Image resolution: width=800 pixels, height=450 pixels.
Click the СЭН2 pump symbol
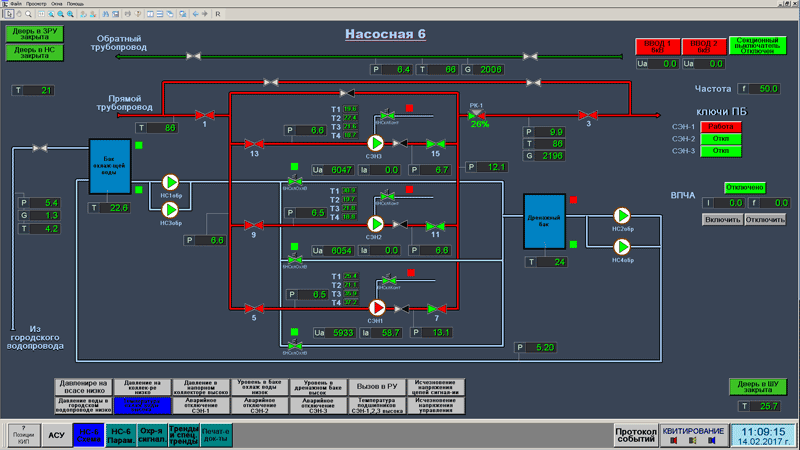(376, 223)
